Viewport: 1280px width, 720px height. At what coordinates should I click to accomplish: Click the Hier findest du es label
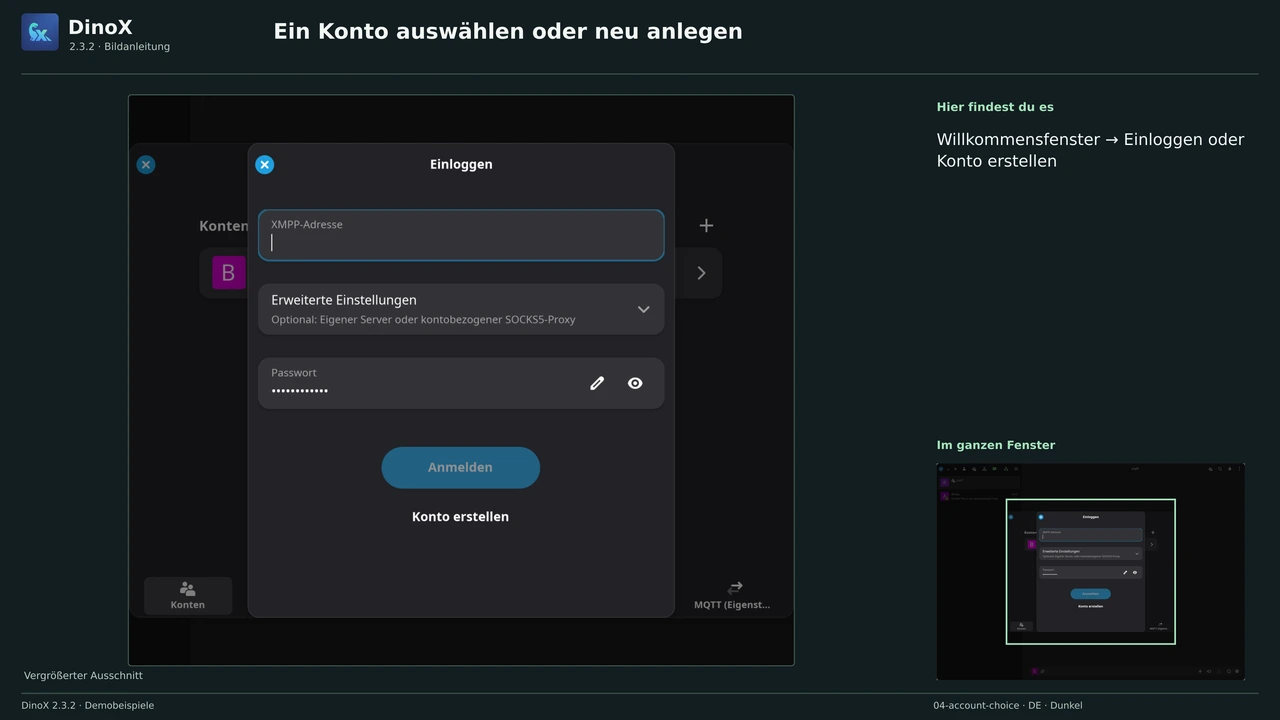click(995, 107)
